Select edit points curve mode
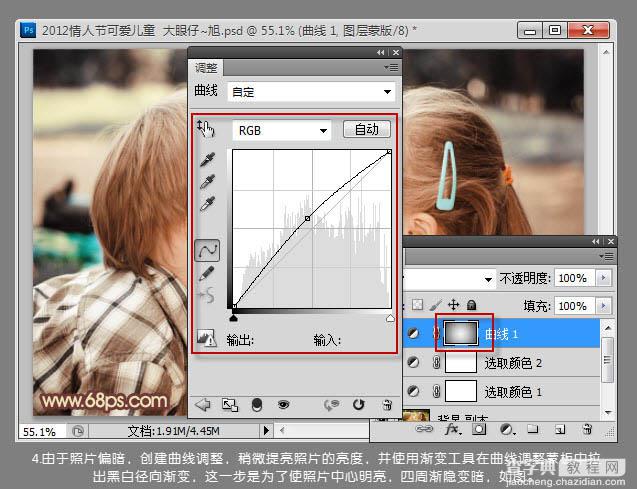The height and width of the screenshot is (489, 637). (207, 251)
